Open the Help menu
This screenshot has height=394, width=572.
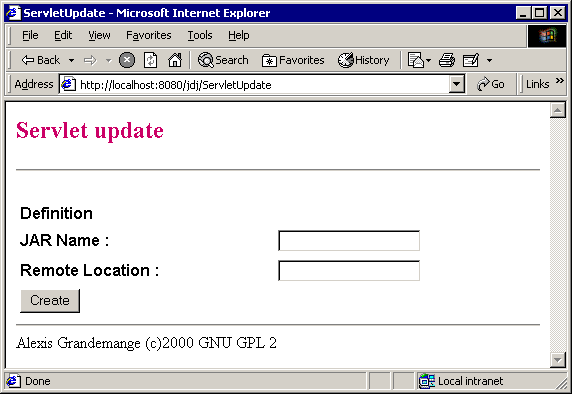[239, 35]
